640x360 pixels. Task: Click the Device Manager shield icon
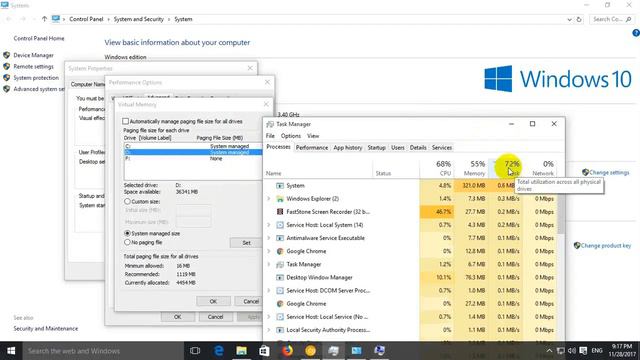pos(7,55)
